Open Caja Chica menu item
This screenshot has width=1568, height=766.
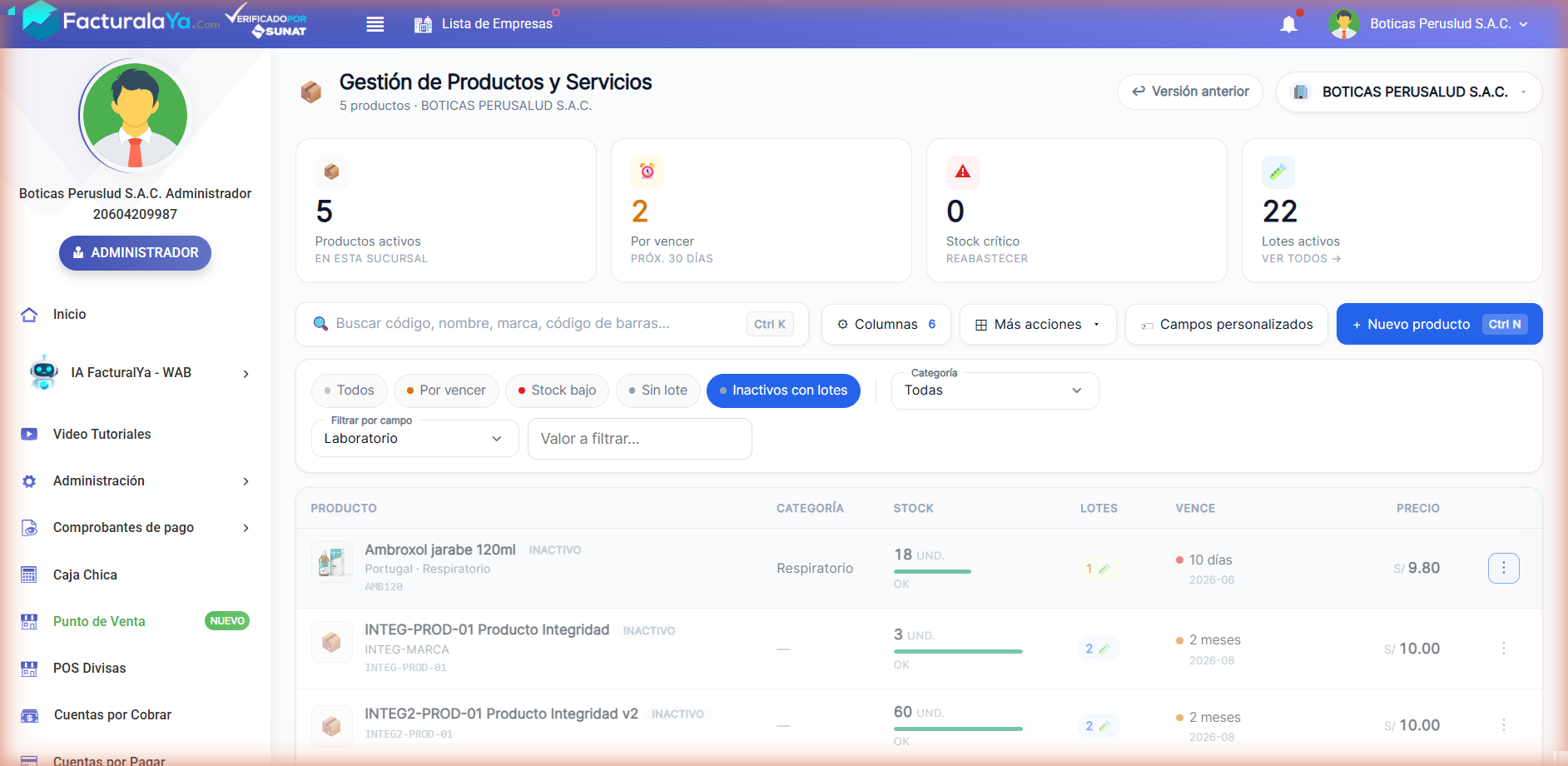point(85,574)
